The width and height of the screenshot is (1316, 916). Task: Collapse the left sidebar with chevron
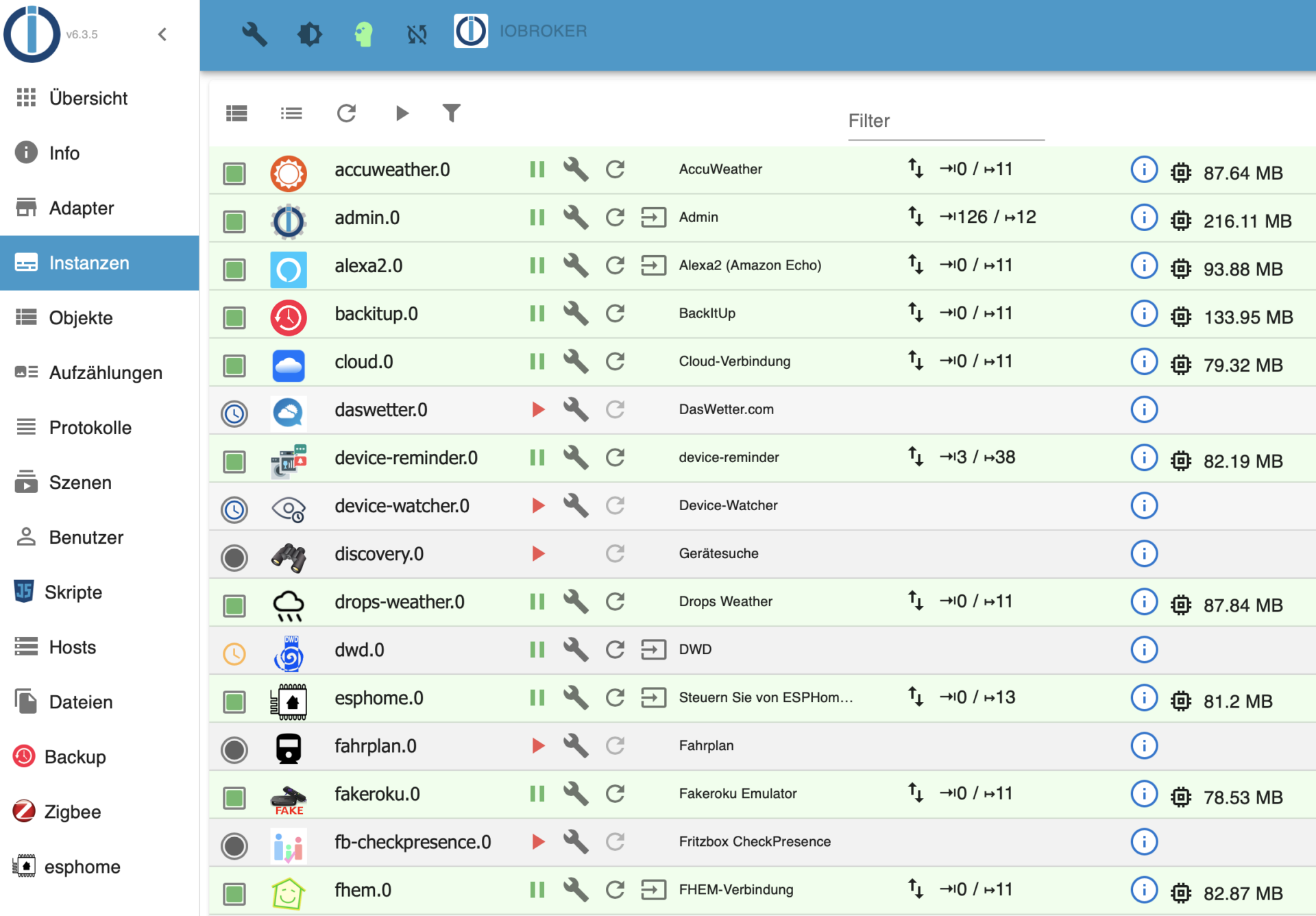(x=162, y=34)
